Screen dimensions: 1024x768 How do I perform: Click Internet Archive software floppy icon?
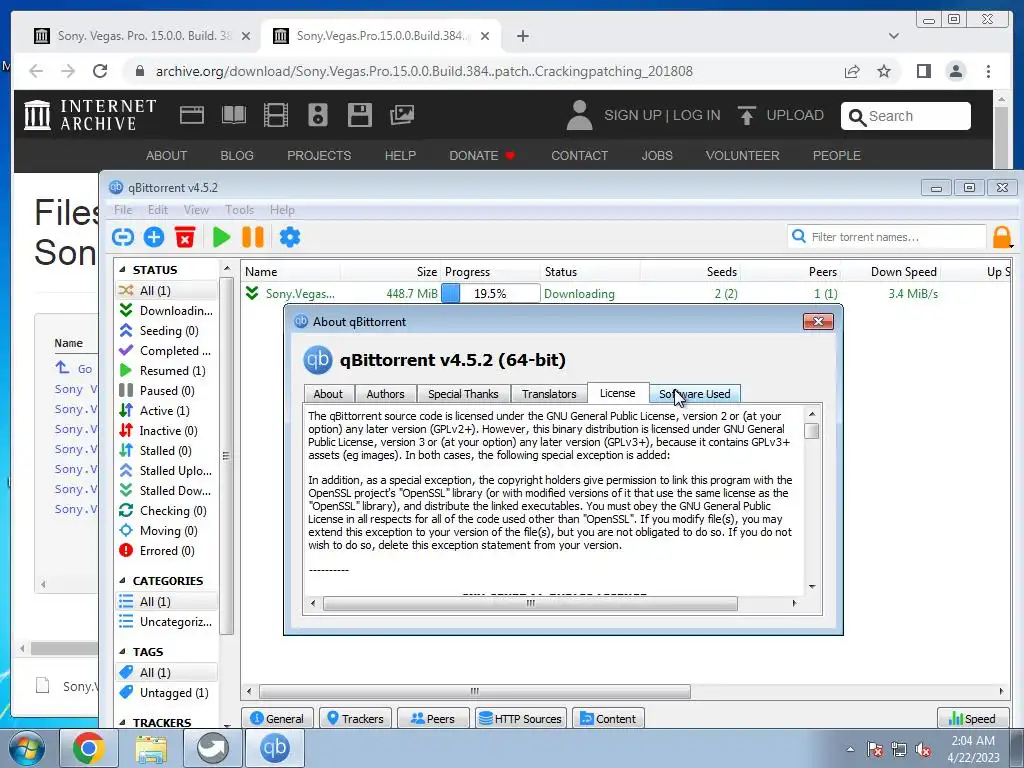(359, 115)
